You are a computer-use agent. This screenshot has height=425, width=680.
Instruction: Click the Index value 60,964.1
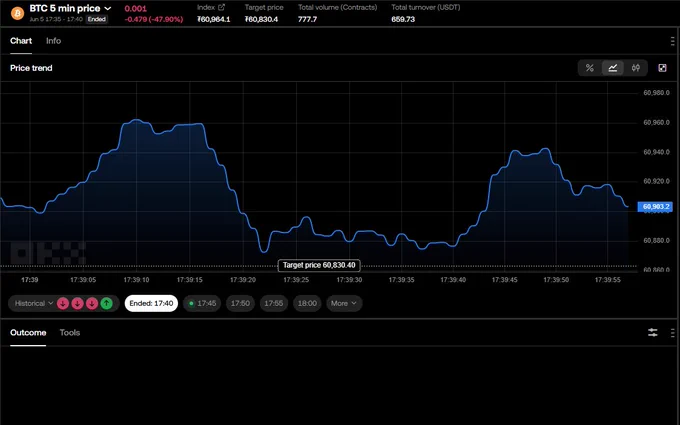click(x=214, y=19)
